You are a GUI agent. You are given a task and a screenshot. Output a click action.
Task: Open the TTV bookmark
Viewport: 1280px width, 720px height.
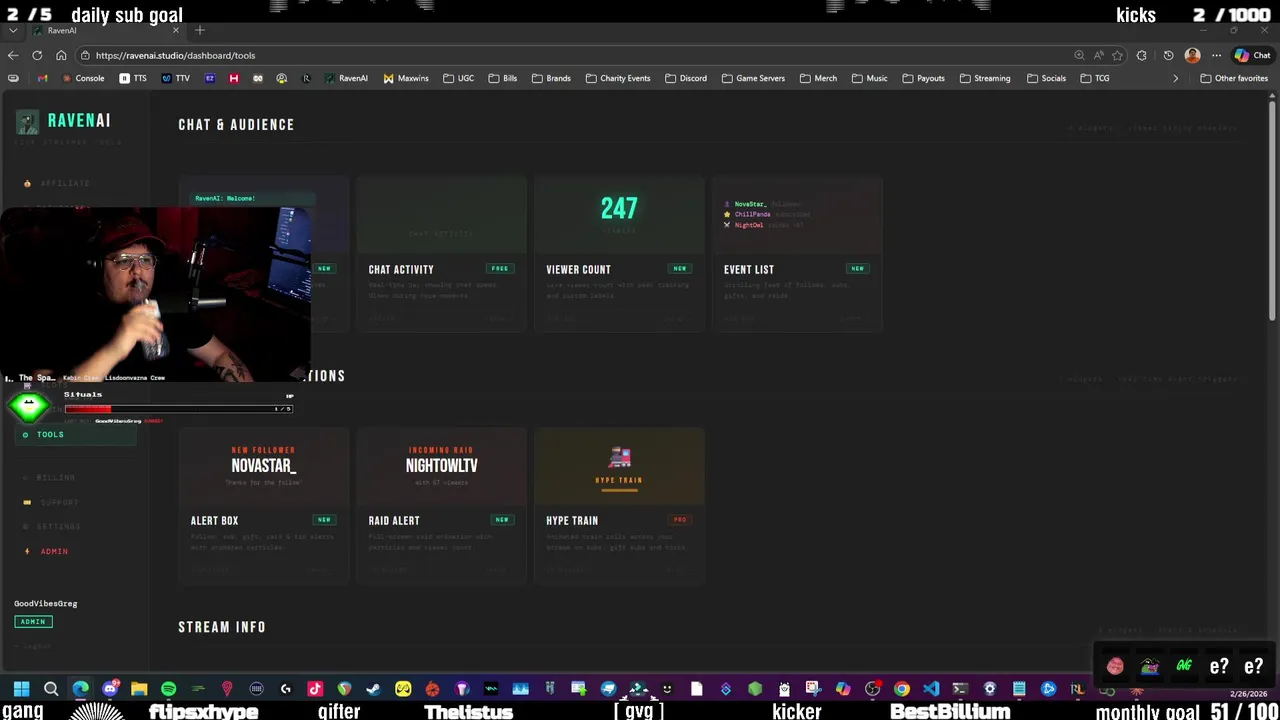175,78
